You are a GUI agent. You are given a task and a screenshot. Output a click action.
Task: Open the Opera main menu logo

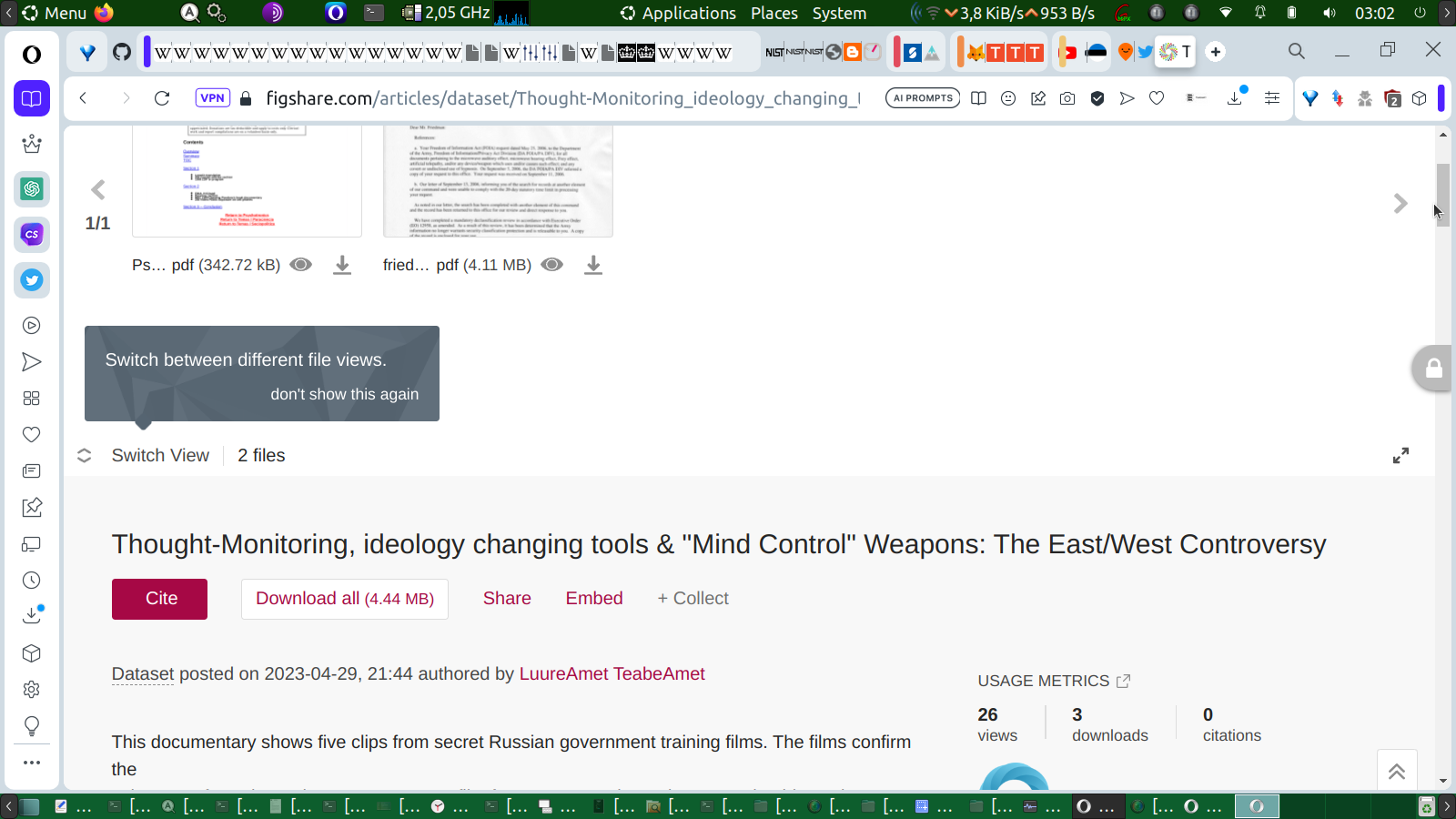click(32, 55)
